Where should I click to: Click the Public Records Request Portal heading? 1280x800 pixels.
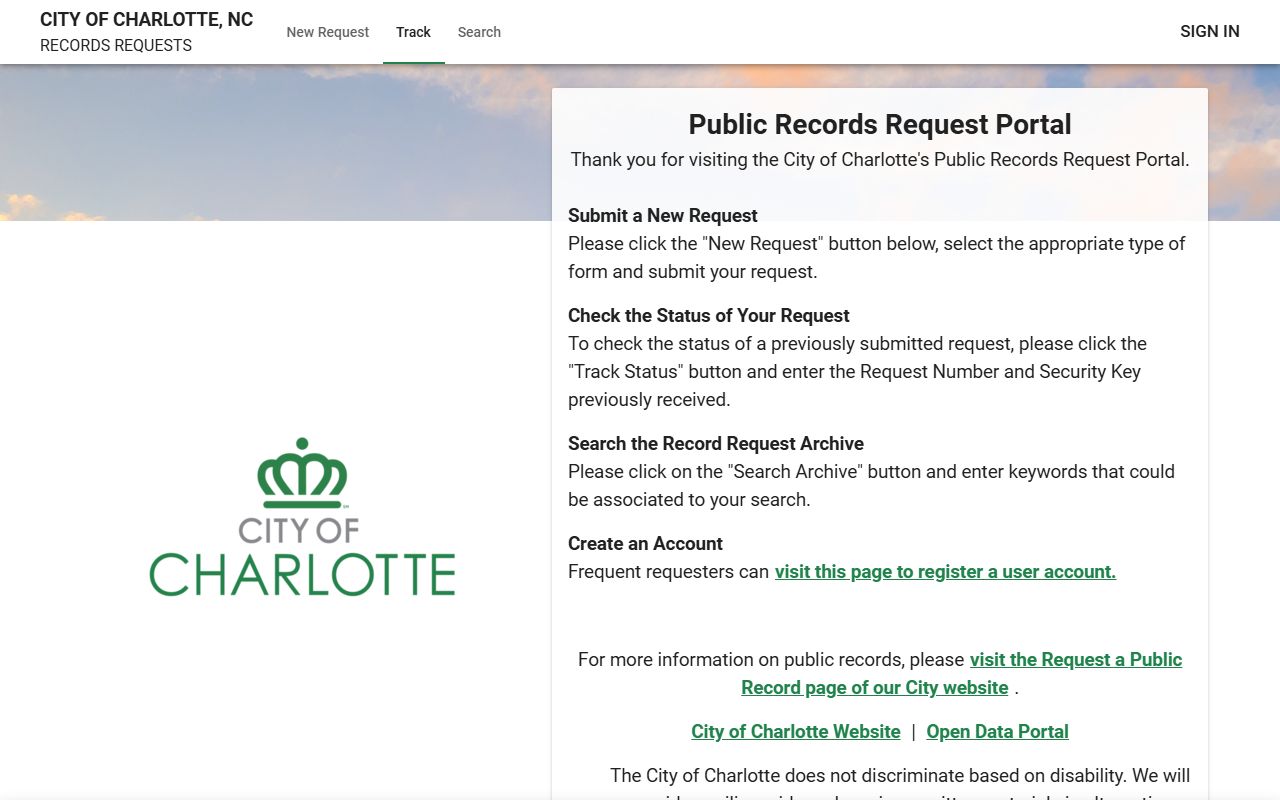click(880, 124)
